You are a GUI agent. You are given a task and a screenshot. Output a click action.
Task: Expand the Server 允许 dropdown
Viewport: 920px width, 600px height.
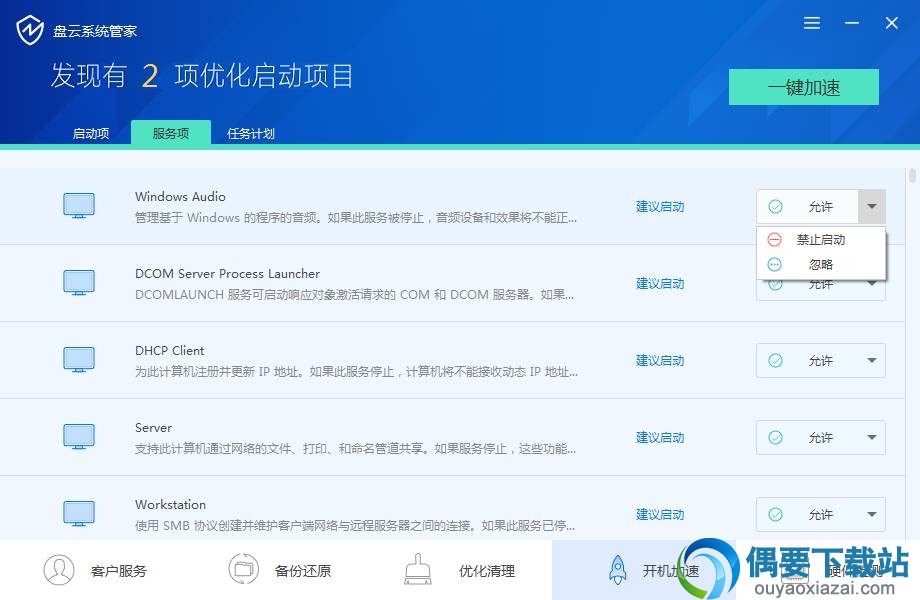pos(872,437)
